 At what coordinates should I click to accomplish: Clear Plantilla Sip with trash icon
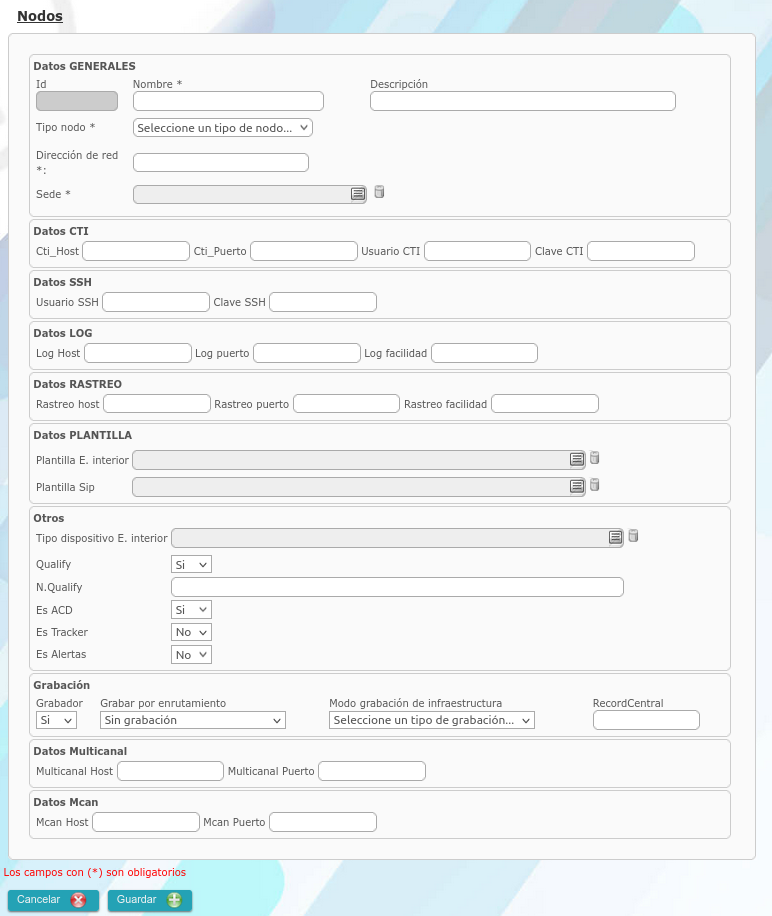click(594, 484)
